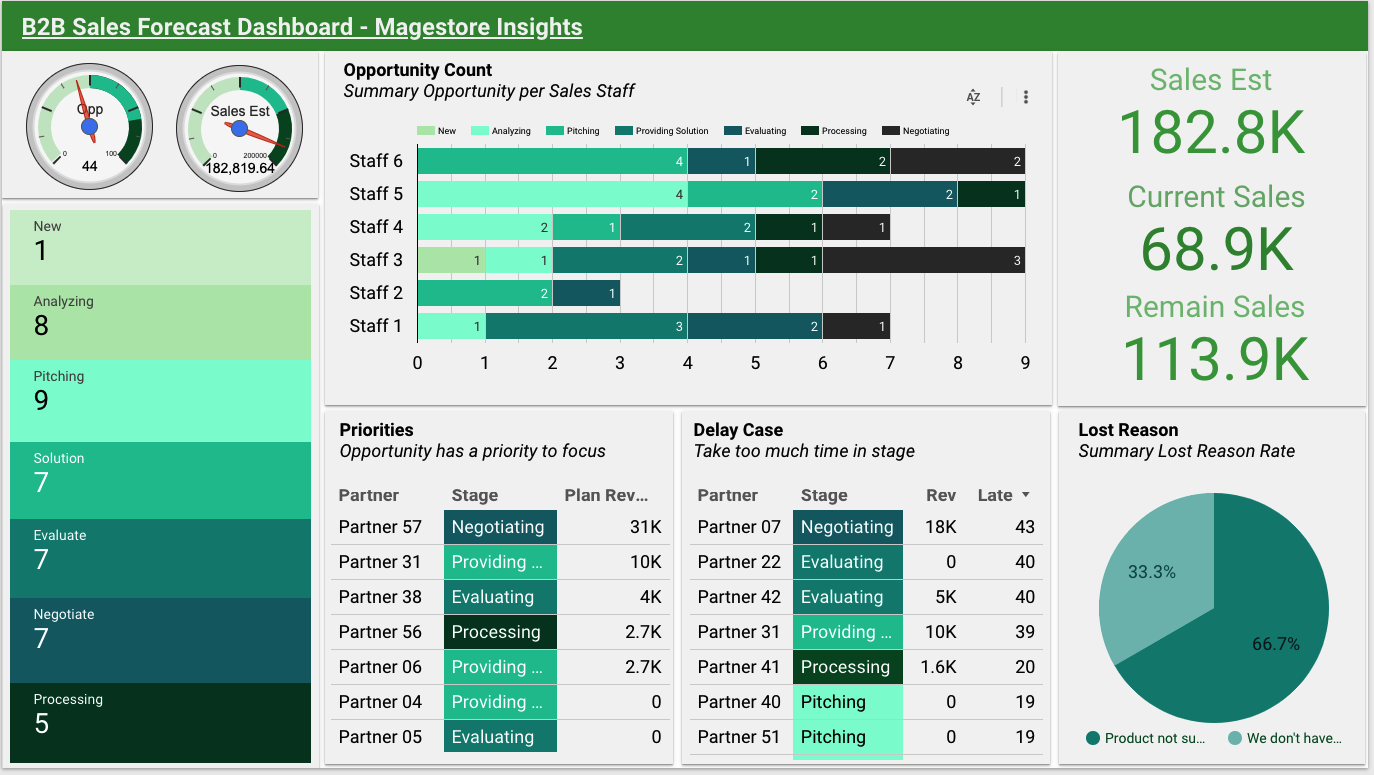
Task: Click the Negotiating stage color chip for Partner 57
Action: [500, 527]
